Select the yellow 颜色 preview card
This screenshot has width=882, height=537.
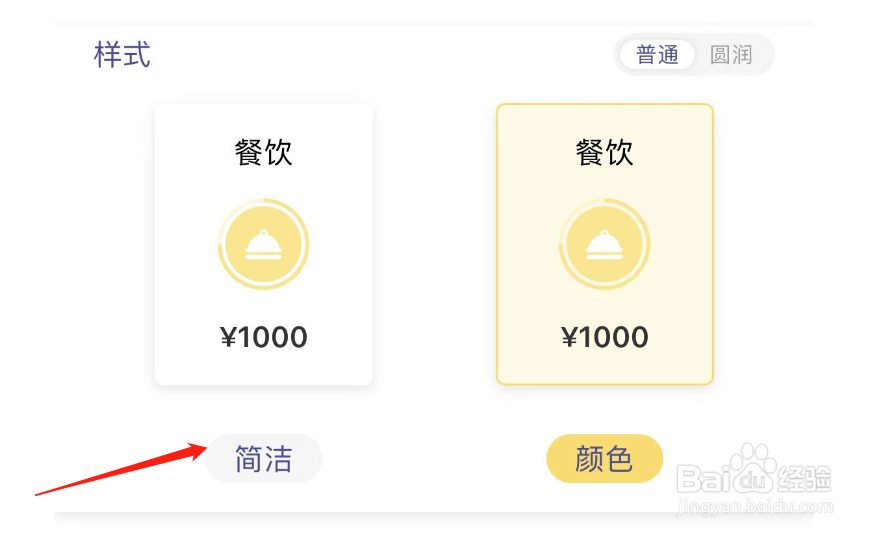(605, 244)
